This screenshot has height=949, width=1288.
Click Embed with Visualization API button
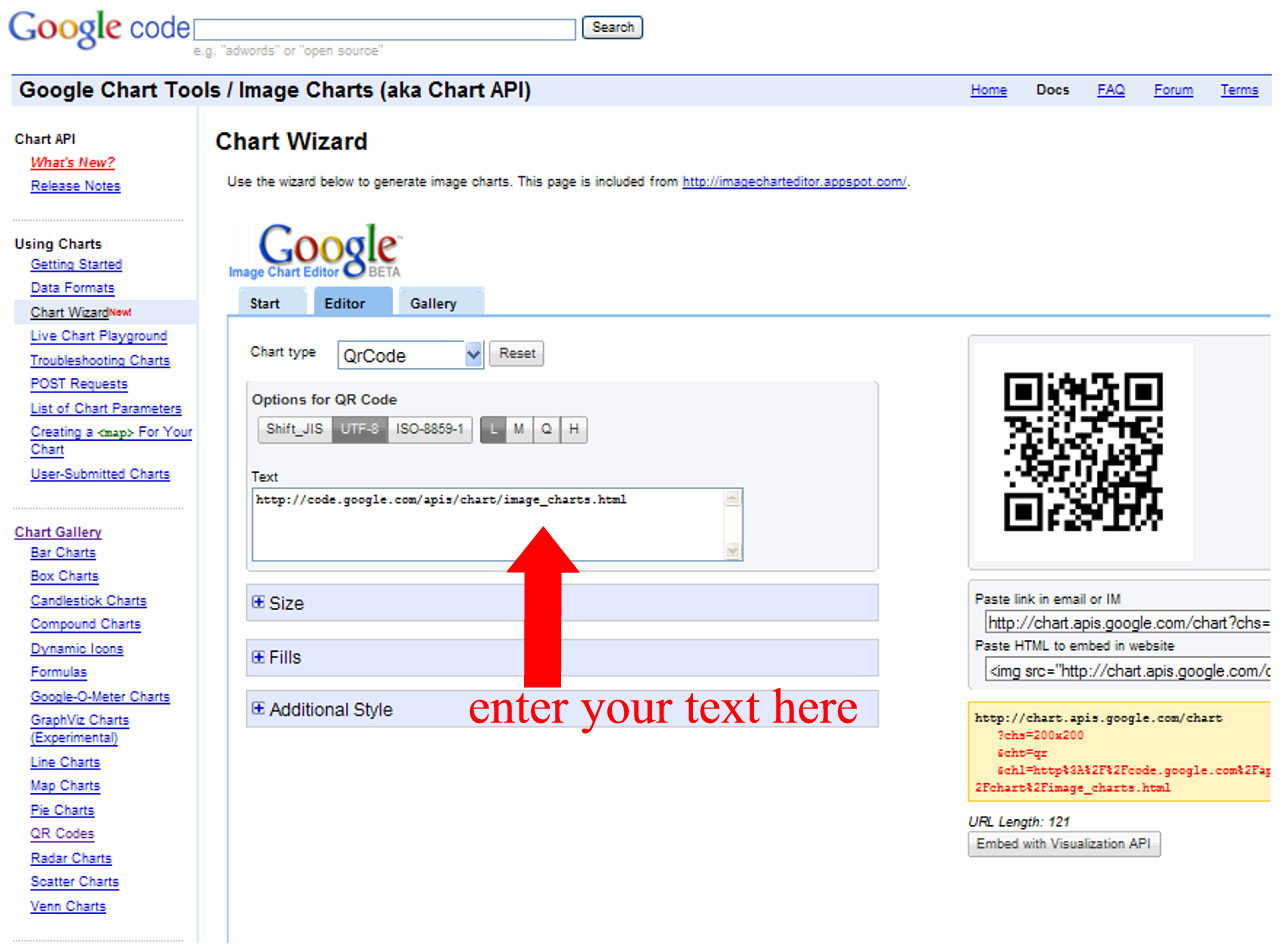(1064, 844)
